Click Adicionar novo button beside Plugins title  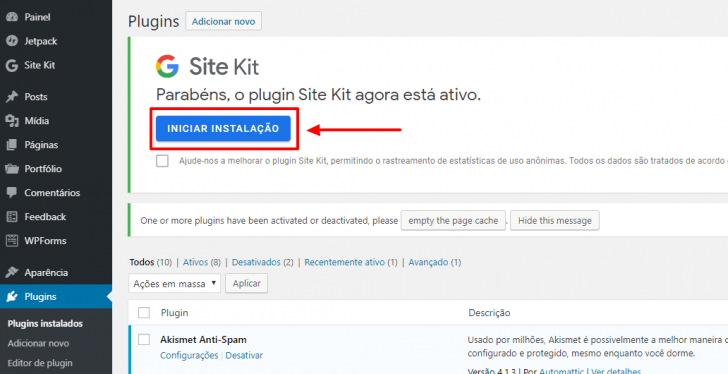tap(223, 21)
